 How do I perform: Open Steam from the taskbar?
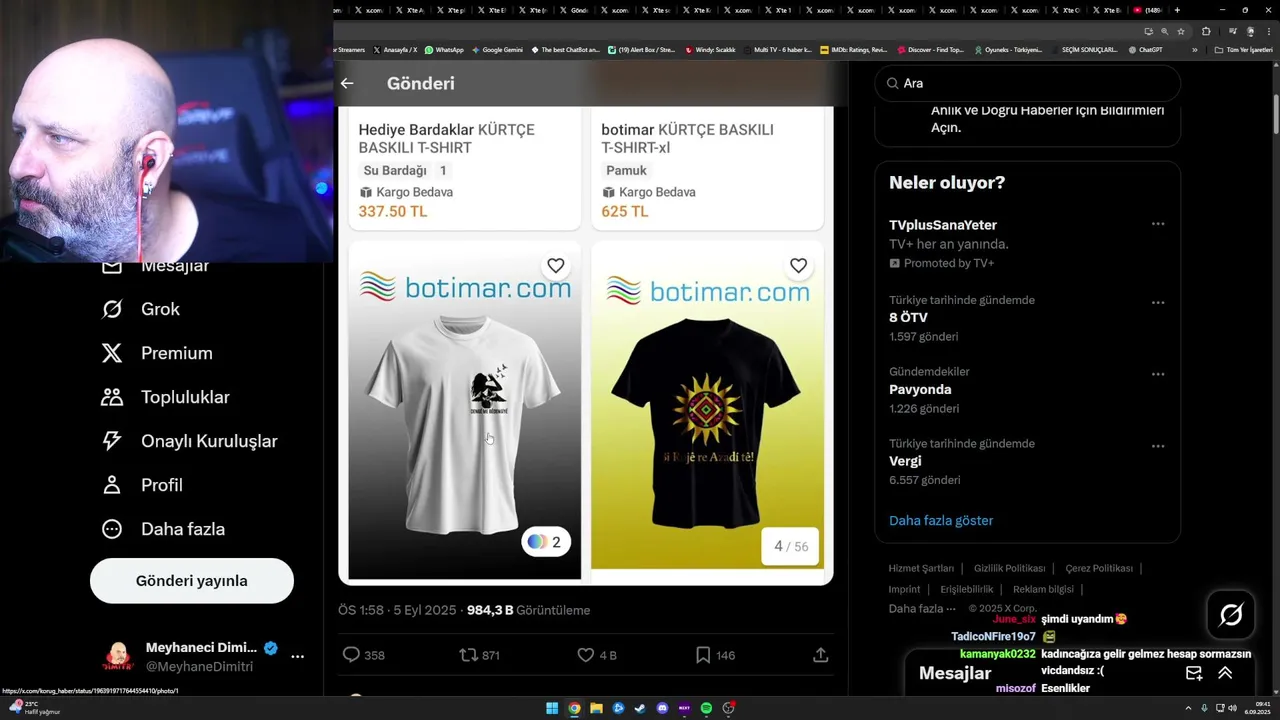click(x=640, y=708)
